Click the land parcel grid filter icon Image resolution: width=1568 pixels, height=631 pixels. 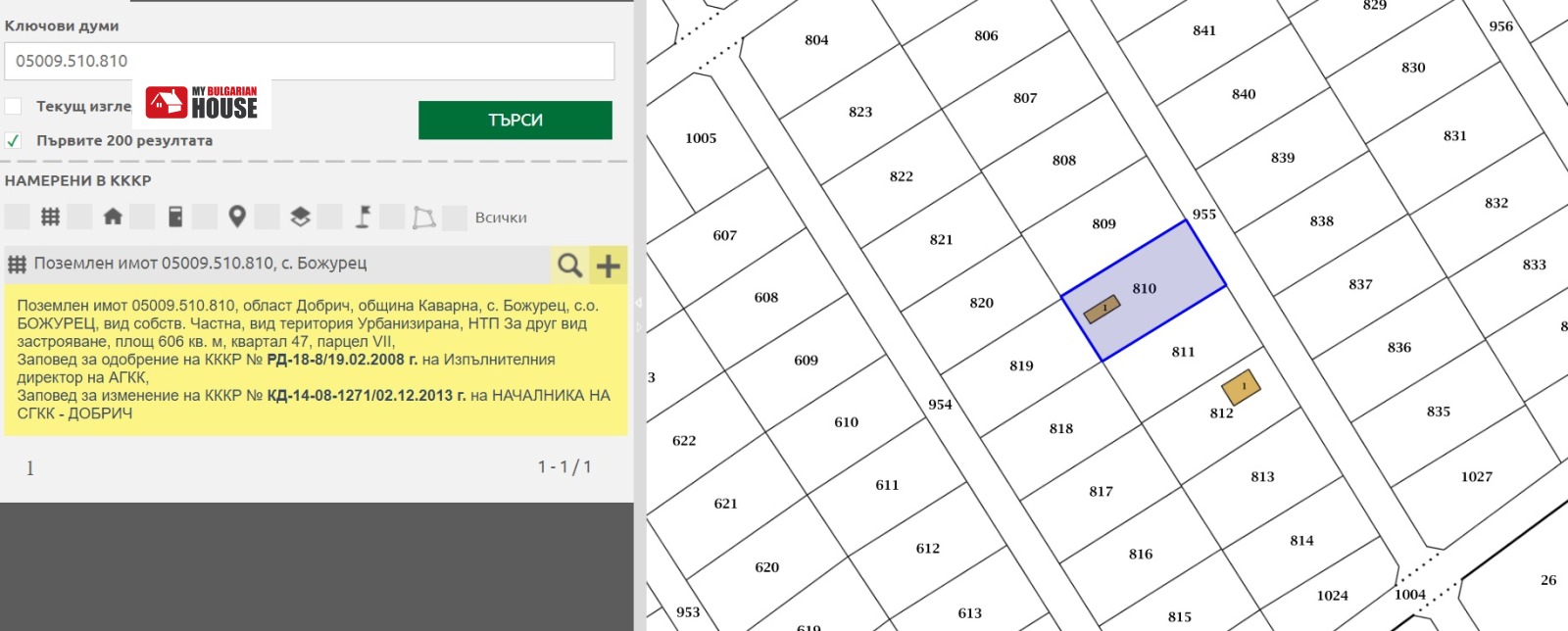coord(50,217)
